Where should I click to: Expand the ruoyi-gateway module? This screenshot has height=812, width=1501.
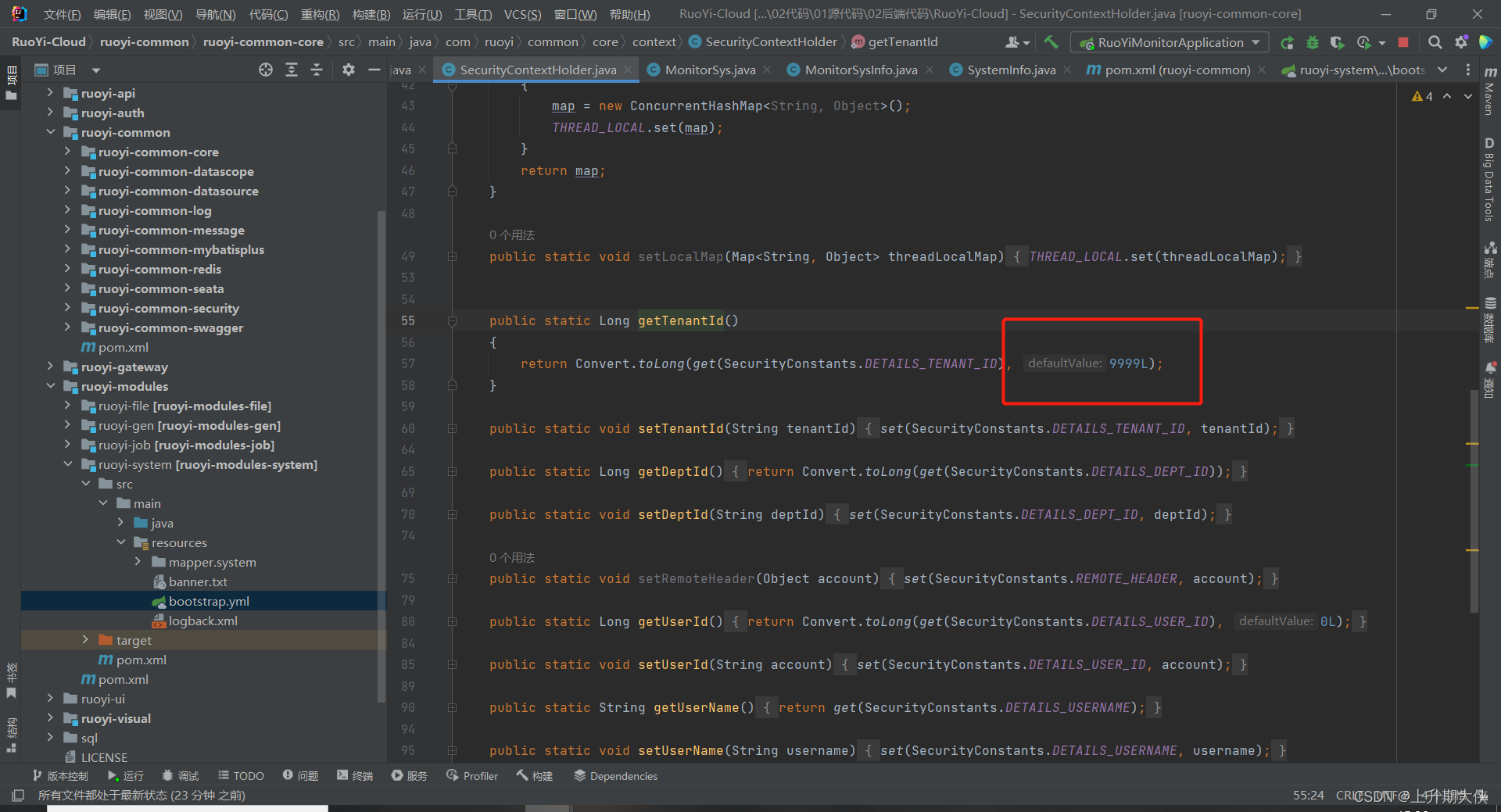pos(50,366)
